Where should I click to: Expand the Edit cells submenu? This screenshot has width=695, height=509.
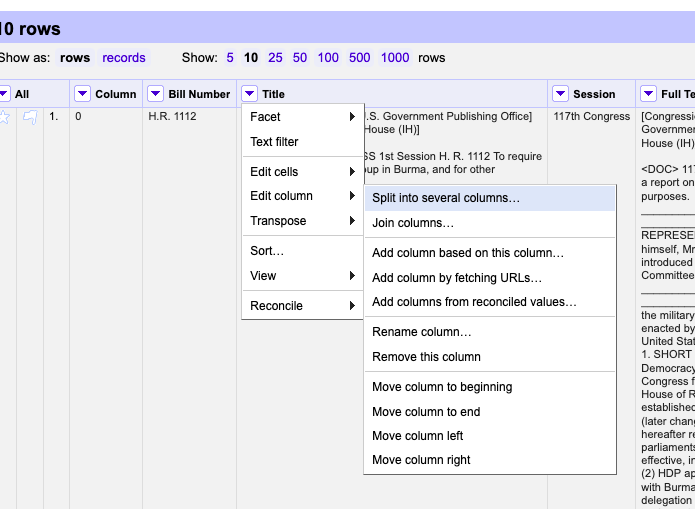[x=303, y=172]
